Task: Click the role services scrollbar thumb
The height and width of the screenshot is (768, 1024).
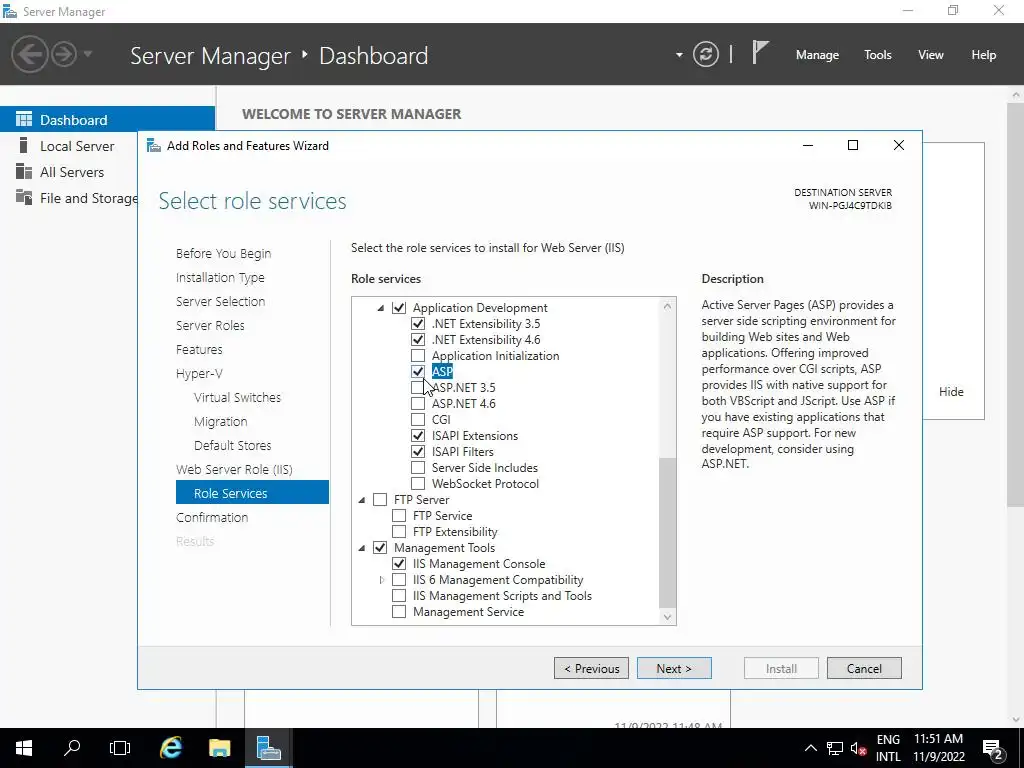Action: 667,532
